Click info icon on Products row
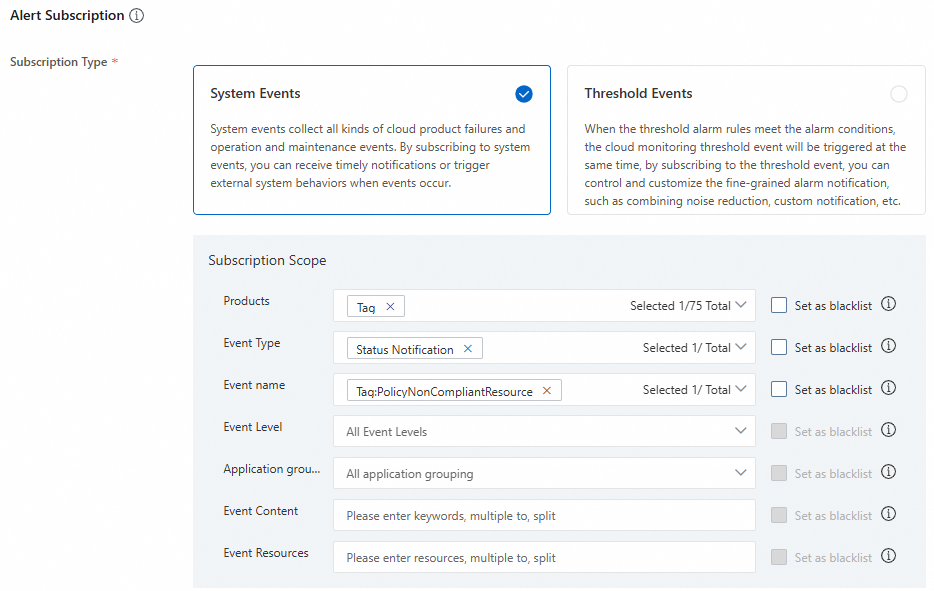Screen dimensions: 934x591 pos(888,305)
